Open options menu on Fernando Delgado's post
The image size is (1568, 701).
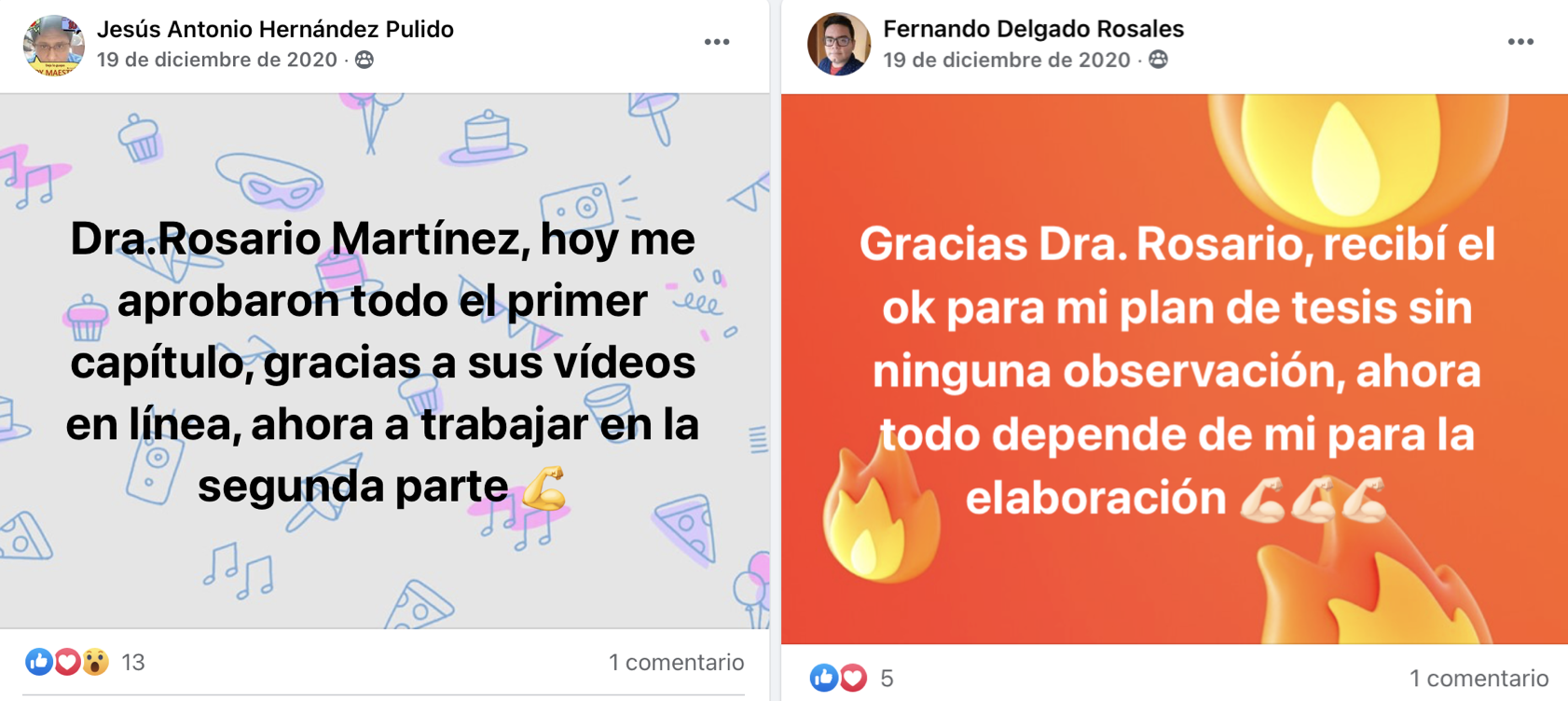click(x=1520, y=42)
